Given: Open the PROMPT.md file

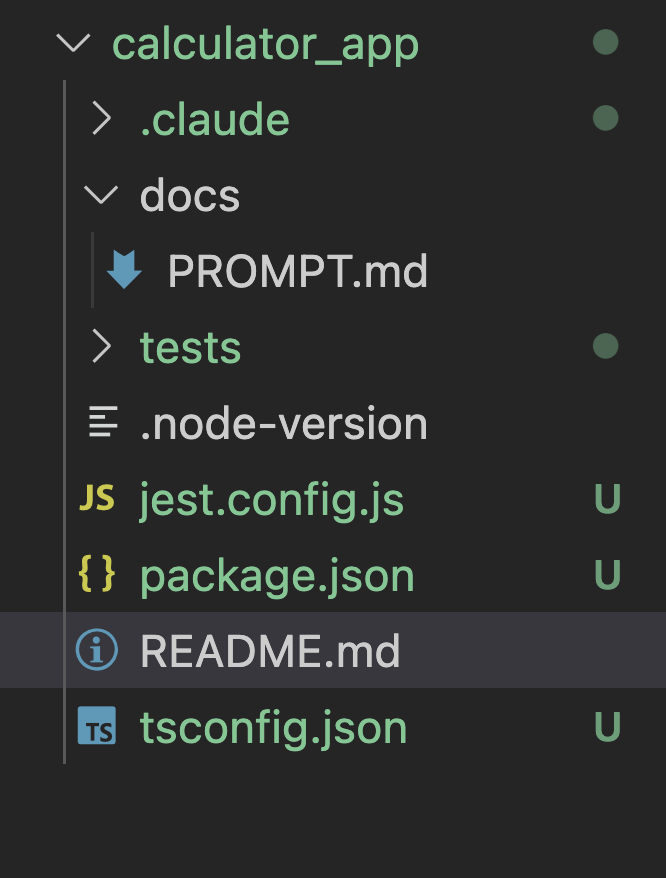Looking at the screenshot, I should tap(297, 271).
